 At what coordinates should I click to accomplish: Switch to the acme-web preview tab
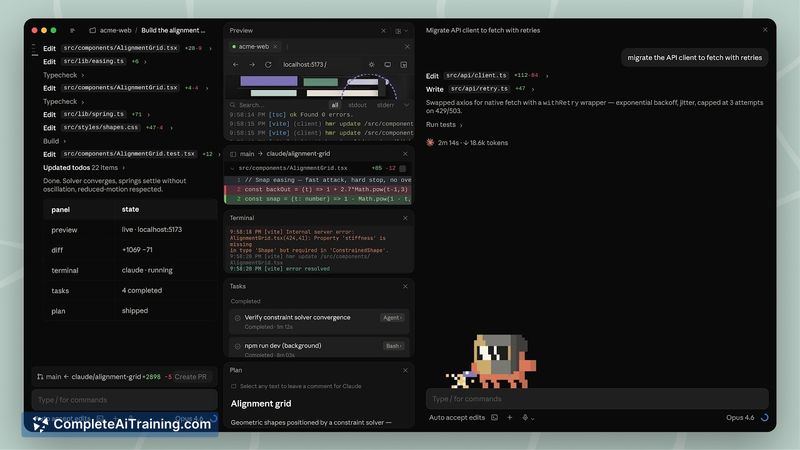(x=254, y=46)
